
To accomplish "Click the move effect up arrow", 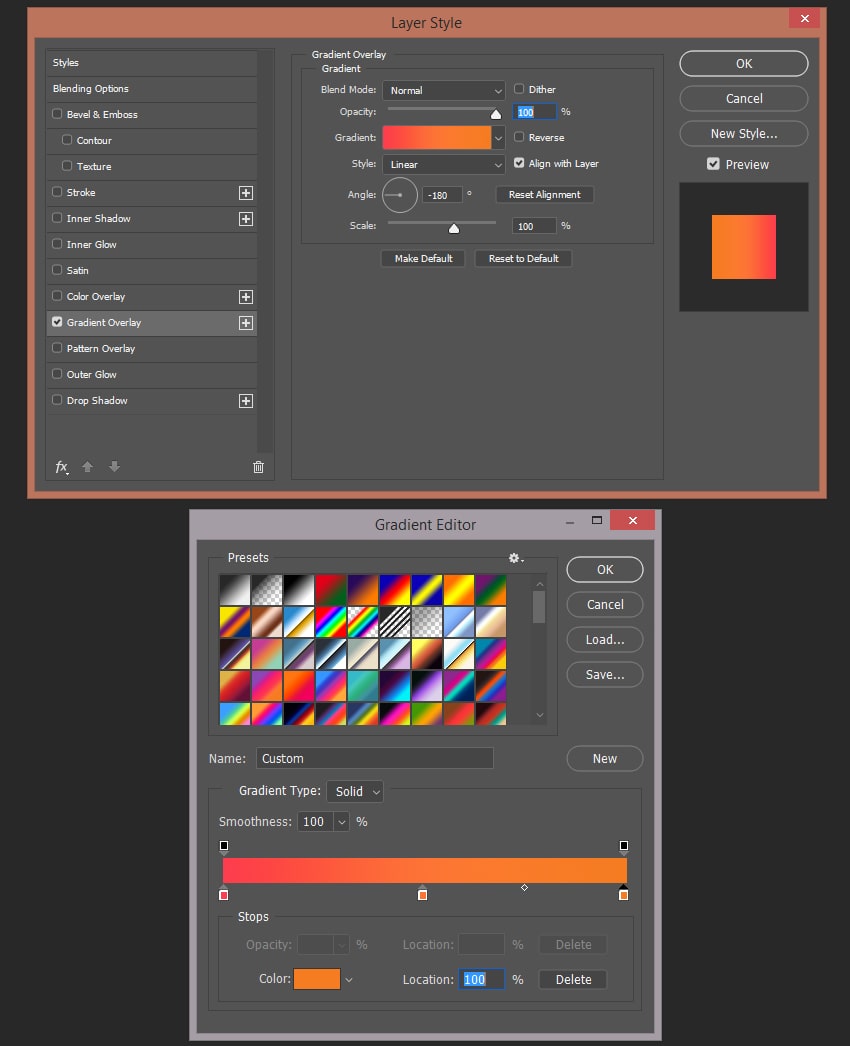I will pyautogui.click(x=87, y=467).
